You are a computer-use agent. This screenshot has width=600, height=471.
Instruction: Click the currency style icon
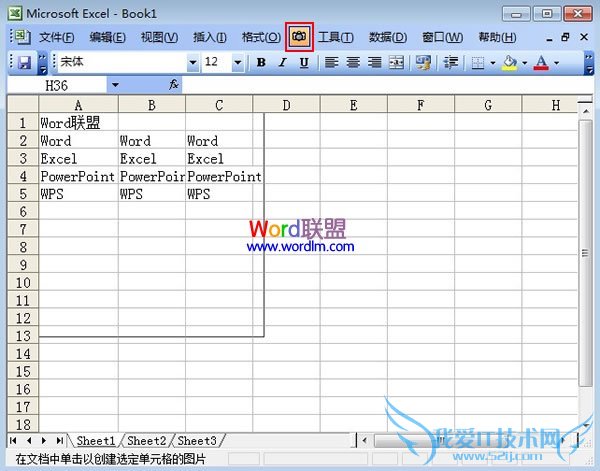(x=424, y=62)
